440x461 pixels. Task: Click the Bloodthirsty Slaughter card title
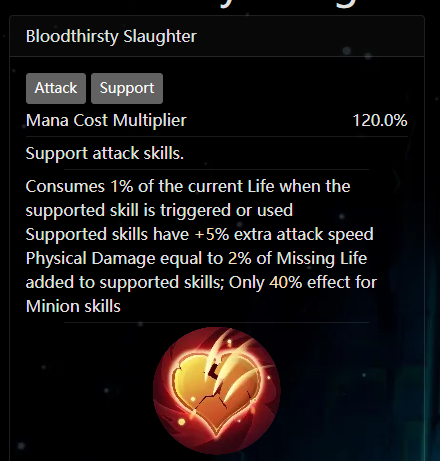[111, 36]
